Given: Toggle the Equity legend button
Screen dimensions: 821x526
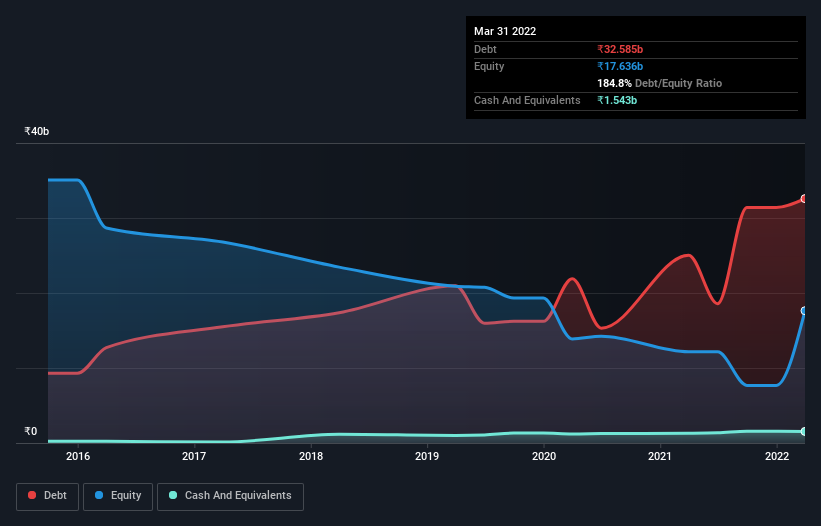Looking at the screenshot, I should point(118,496).
